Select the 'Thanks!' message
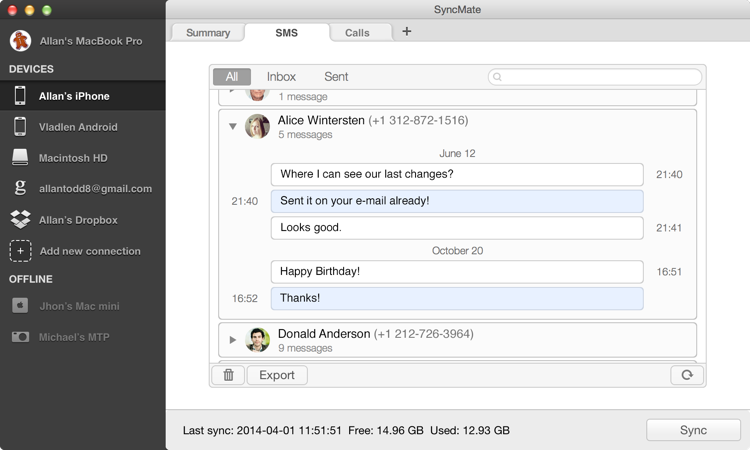The width and height of the screenshot is (750, 450). 457,298
